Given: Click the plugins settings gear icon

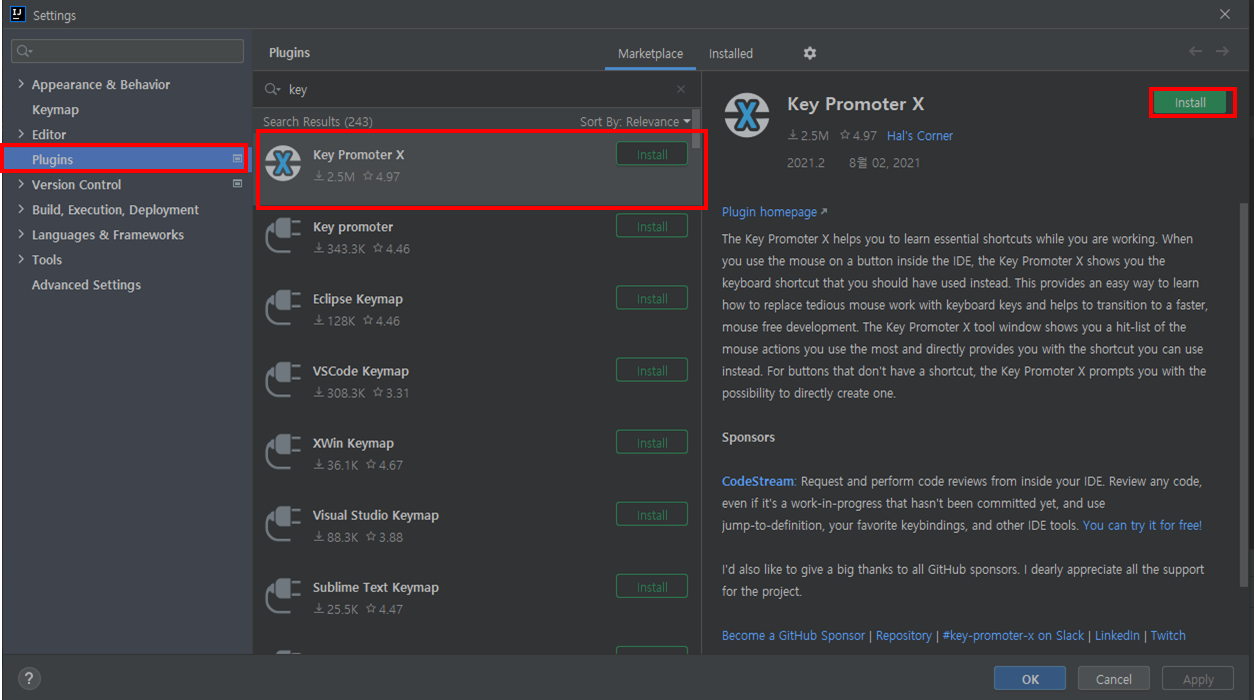Looking at the screenshot, I should pyautogui.click(x=810, y=53).
